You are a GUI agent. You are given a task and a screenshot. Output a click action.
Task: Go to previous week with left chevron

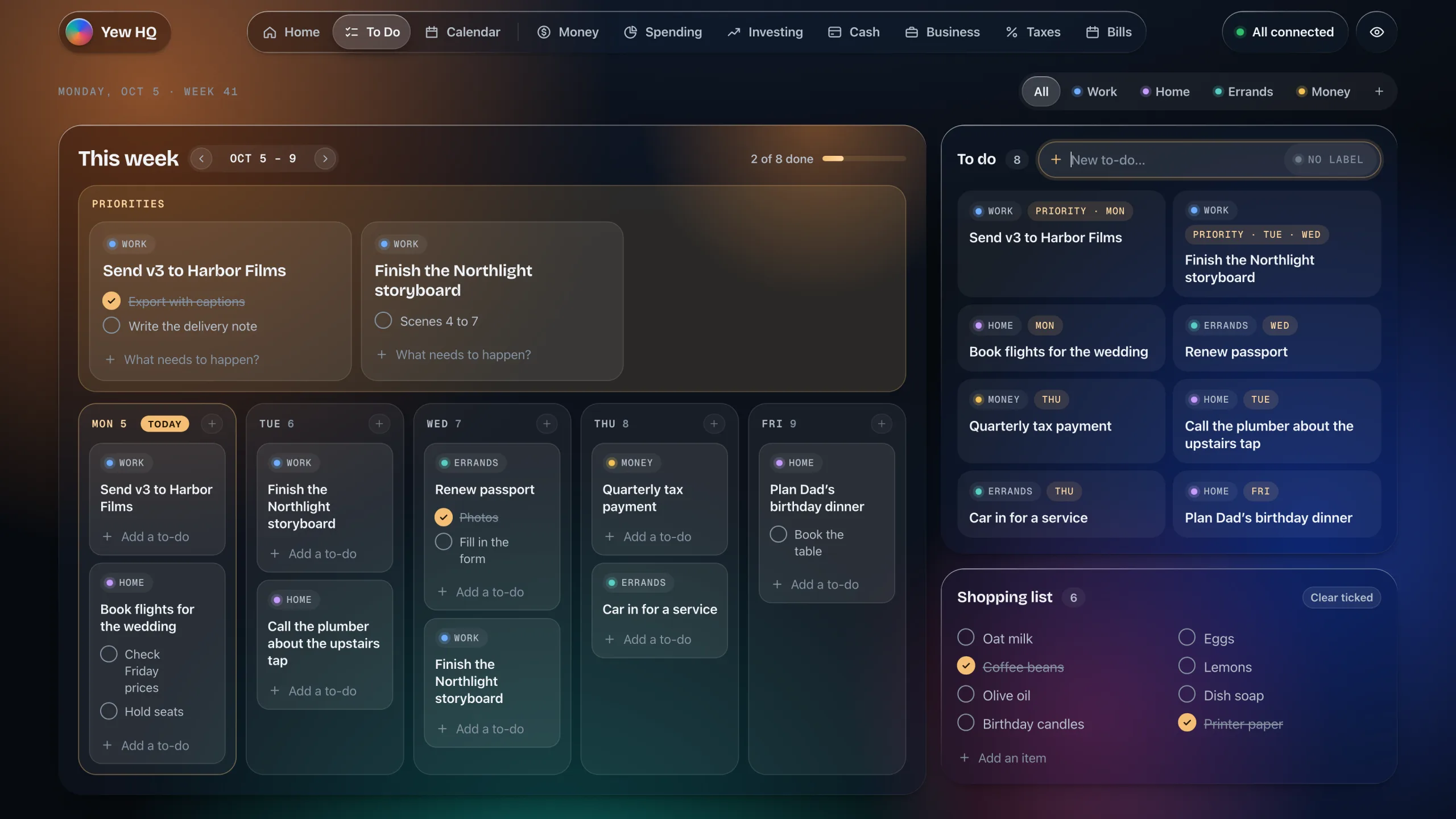201,159
